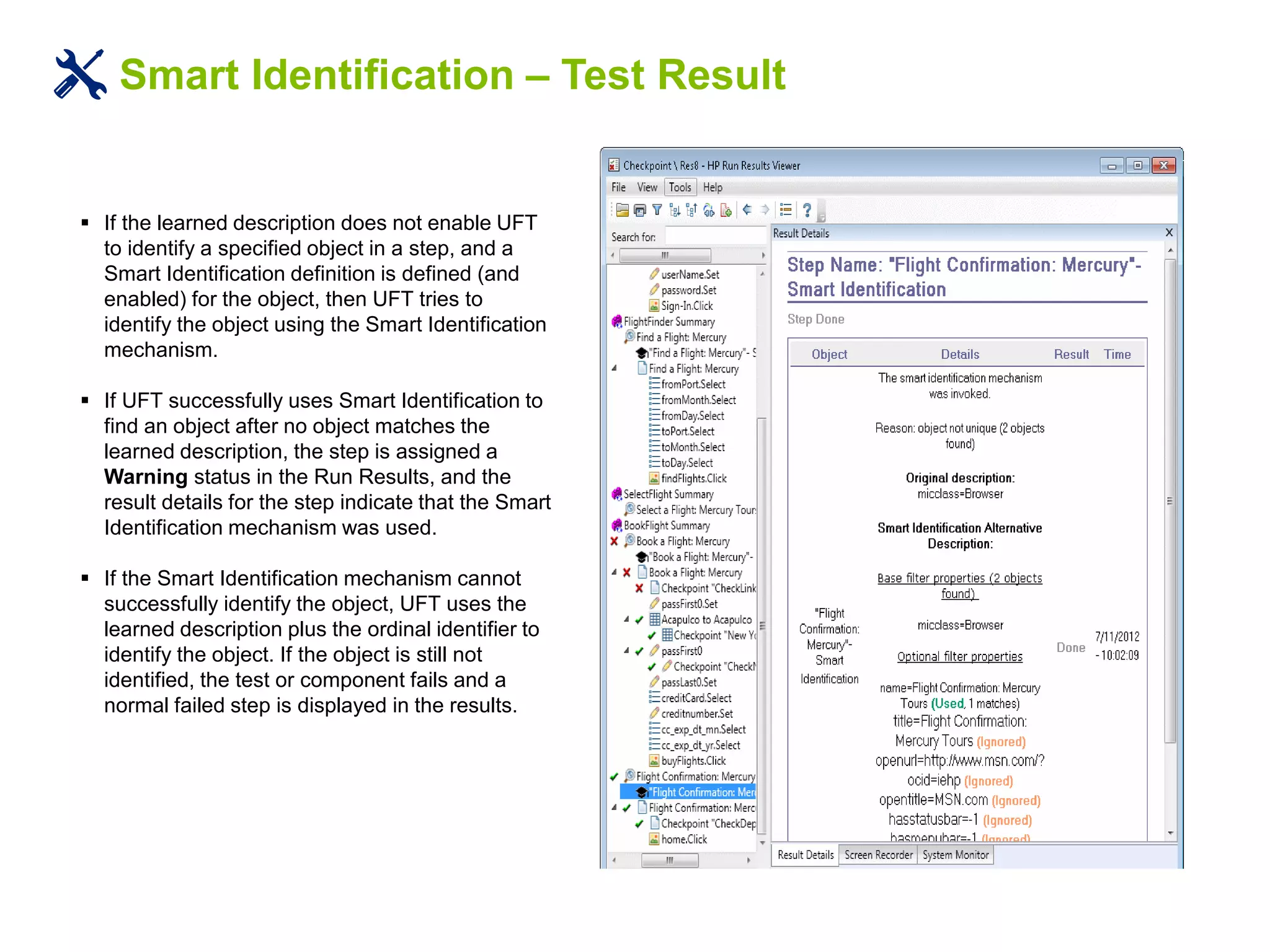1270x952 pixels.
Task: Open the Filter funnel tool
Action: pyautogui.click(x=657, y=211)
